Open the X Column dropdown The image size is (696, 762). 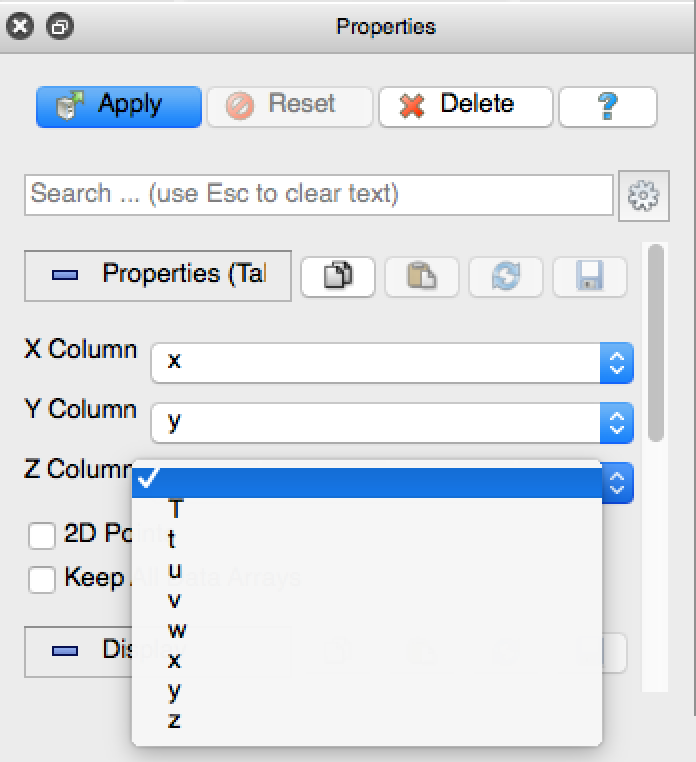[x=392, y=362]
